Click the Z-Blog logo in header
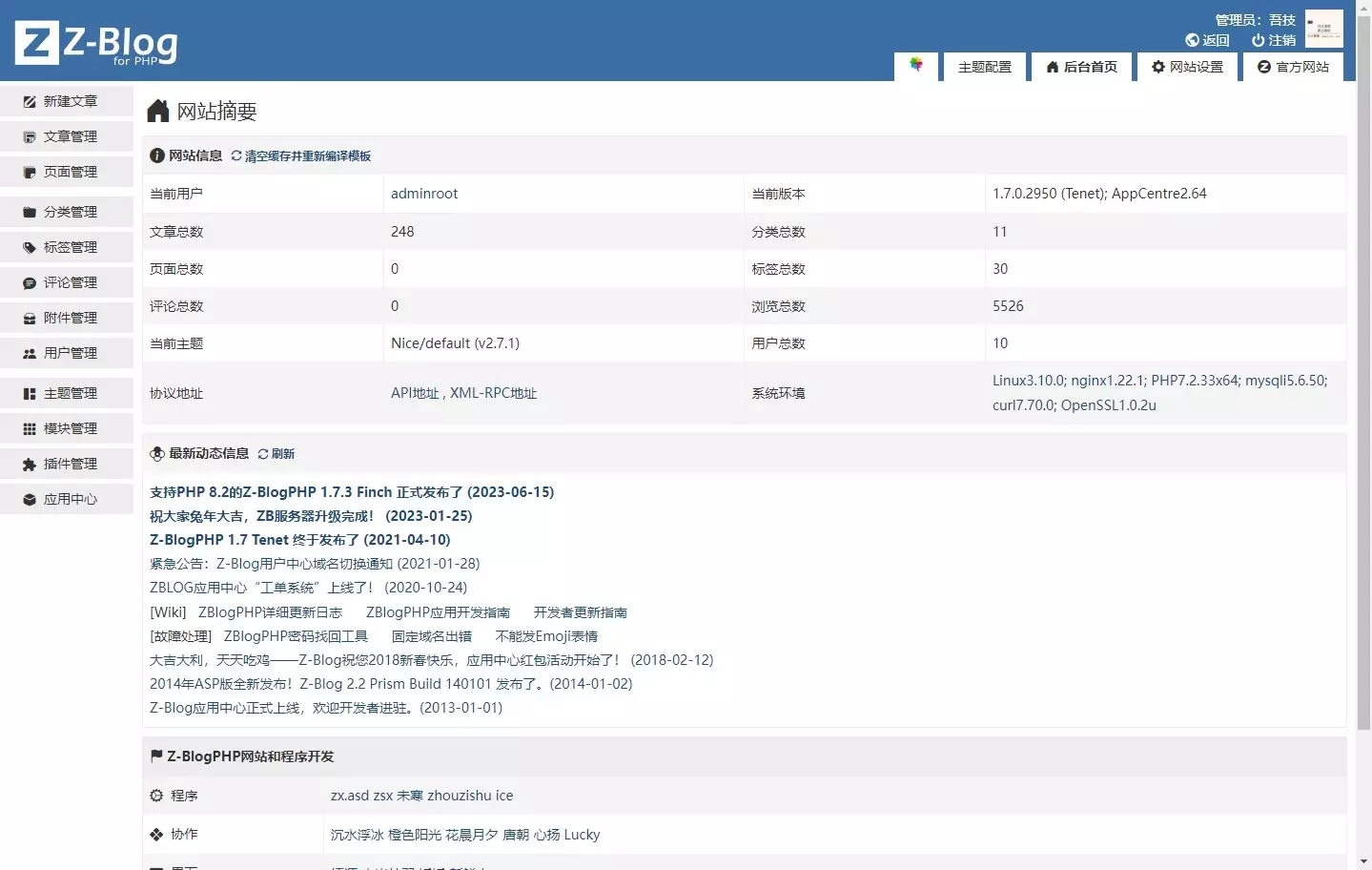This screenshot has height=870, width=1372. 96,44
